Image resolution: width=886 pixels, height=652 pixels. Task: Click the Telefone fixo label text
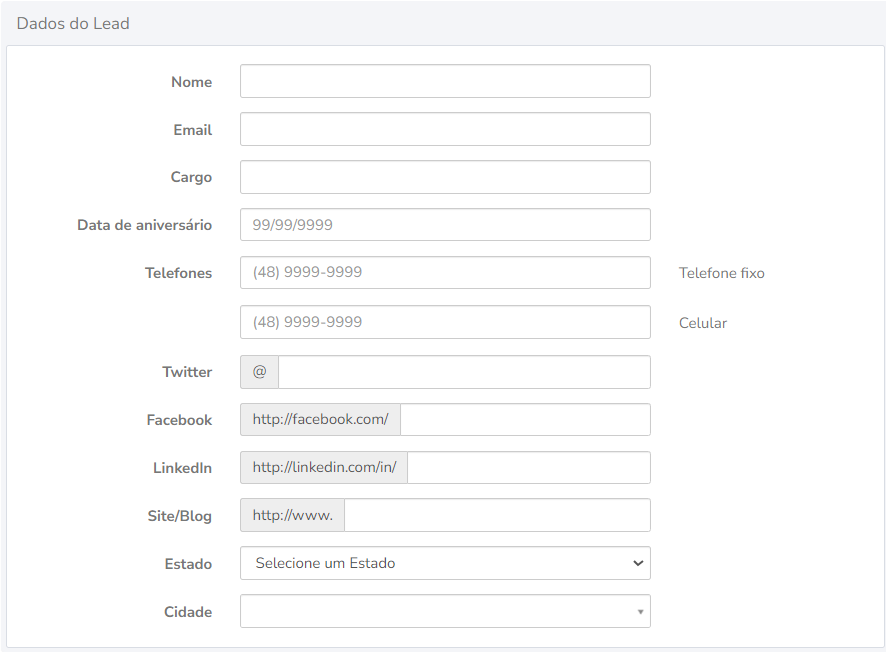click(721, 273)
